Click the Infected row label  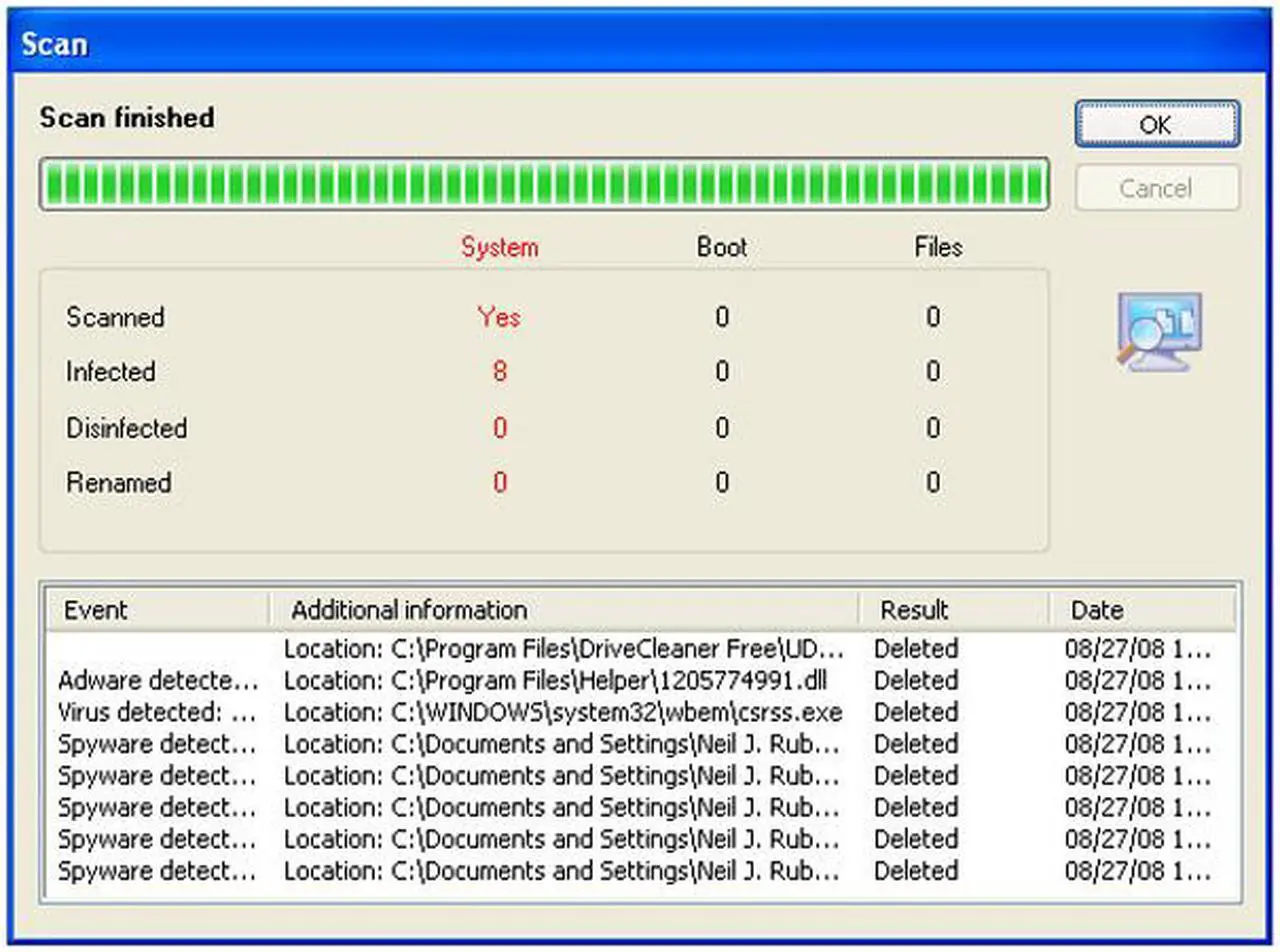pos(110,372)
